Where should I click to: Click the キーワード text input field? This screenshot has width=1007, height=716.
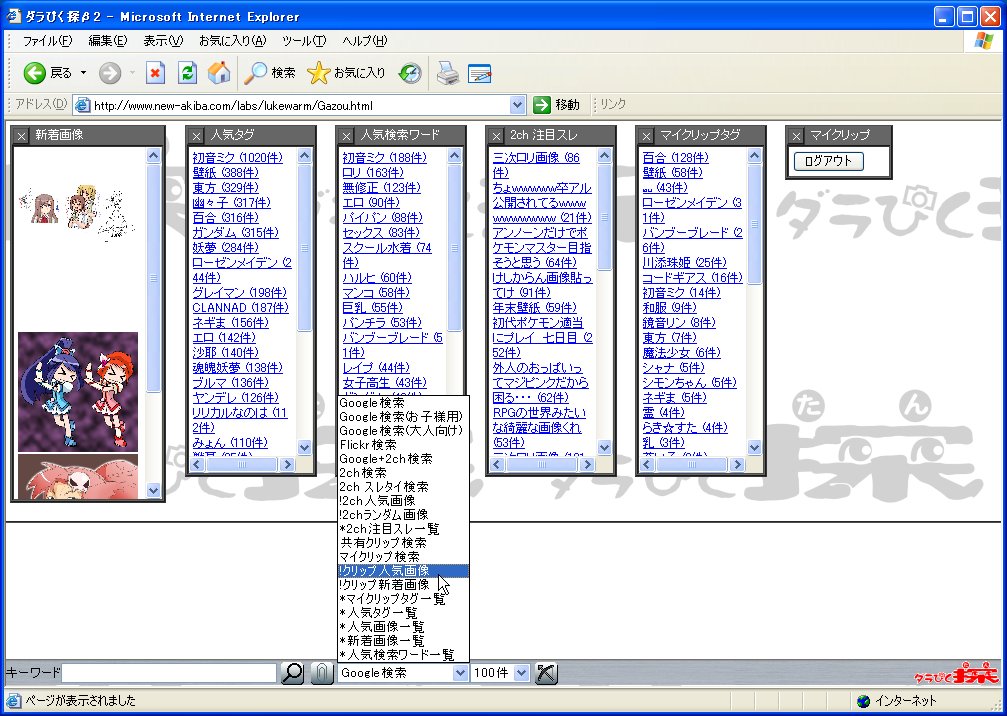coord(169,673)
